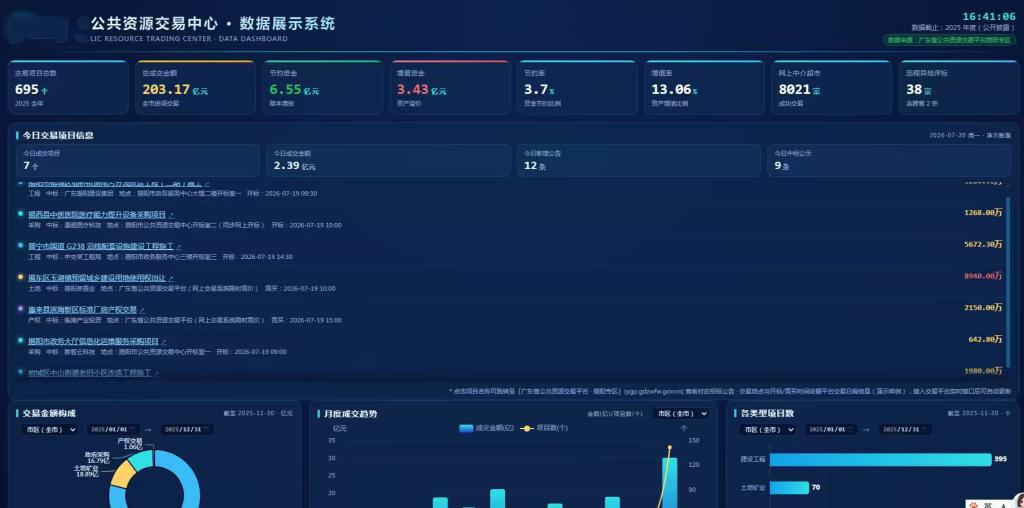Open the 揭西县中医医院医疗能力提升设备采购项目 link

point(97,214)
